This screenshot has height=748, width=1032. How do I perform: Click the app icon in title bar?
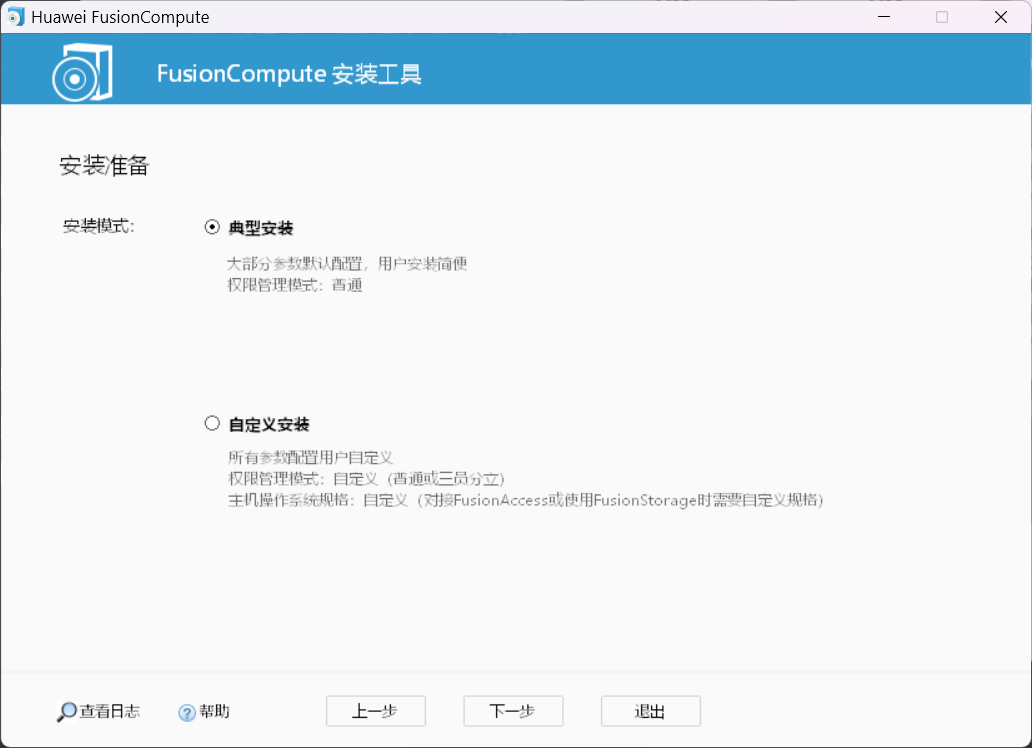(x=15, y=16)
